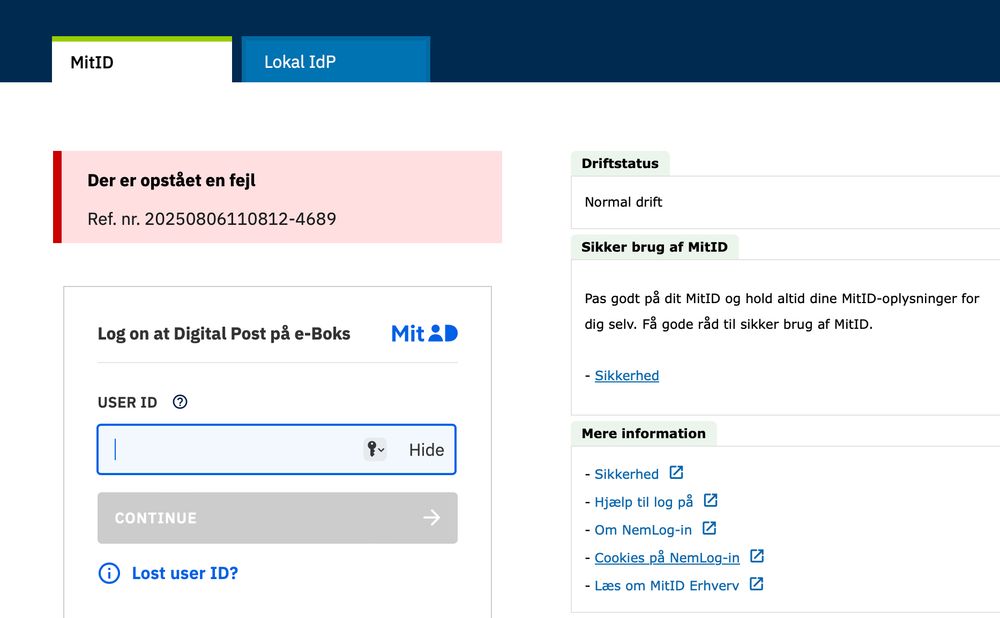Click the Der er opstået en fejl heading
Screen dimensions: 1000x618
pos(172,180)
